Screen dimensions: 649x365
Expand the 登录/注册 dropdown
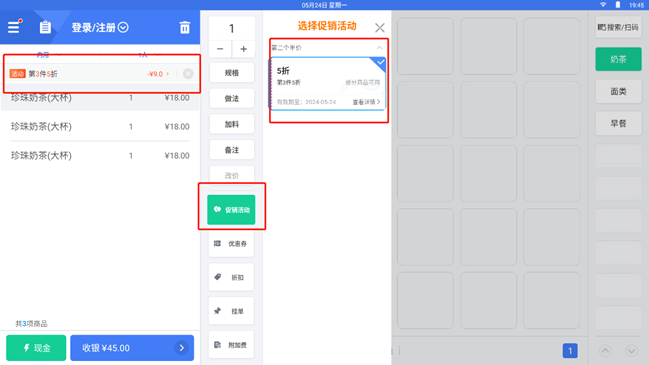click(x=123, y=28)
